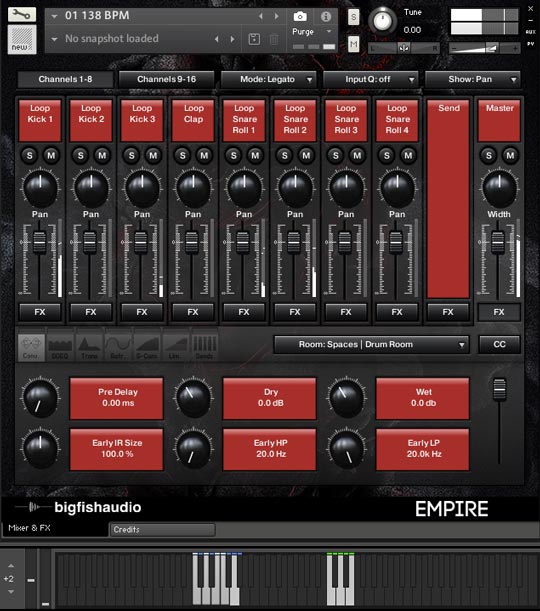Mute the Loop Snare Roll 4 channel
Screen dimensions: 540x611
point(408,155)
